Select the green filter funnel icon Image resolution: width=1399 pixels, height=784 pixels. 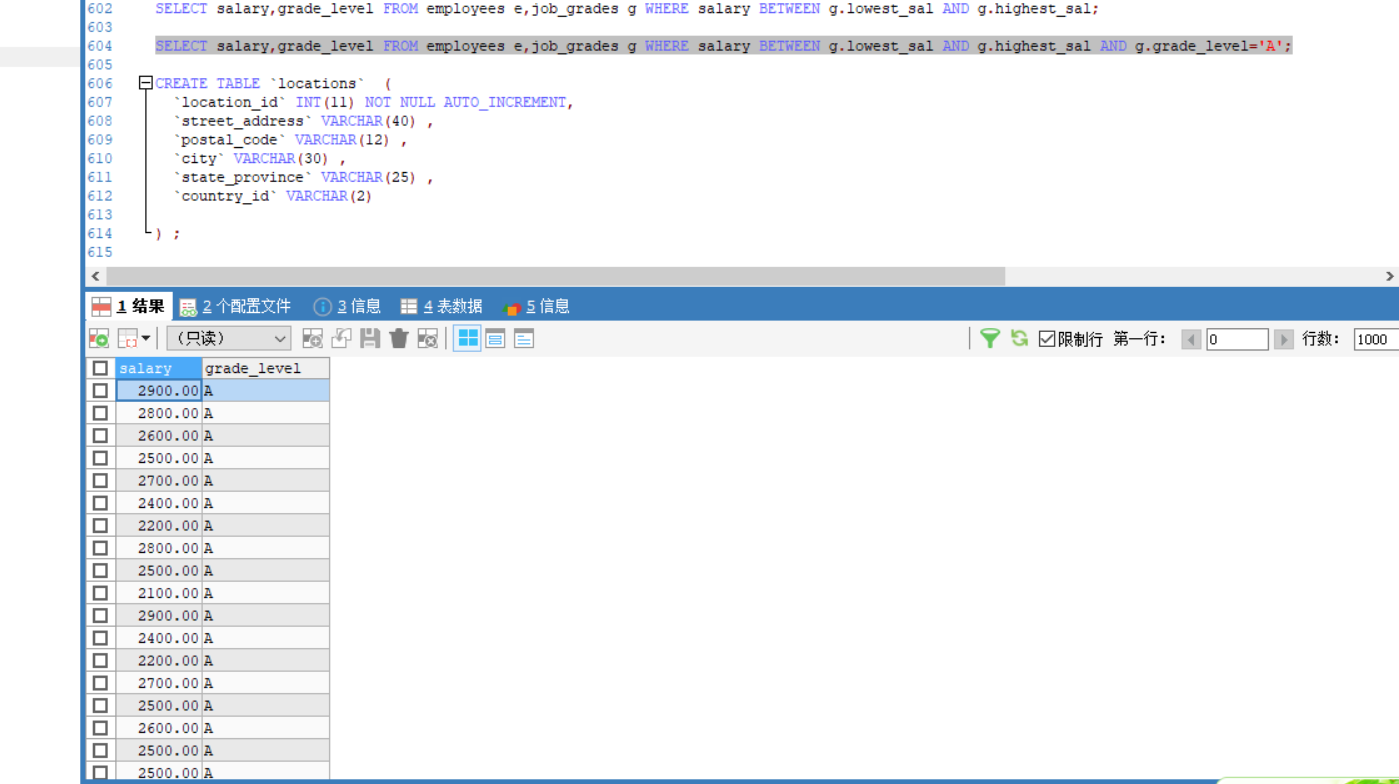tap(990, 339)
